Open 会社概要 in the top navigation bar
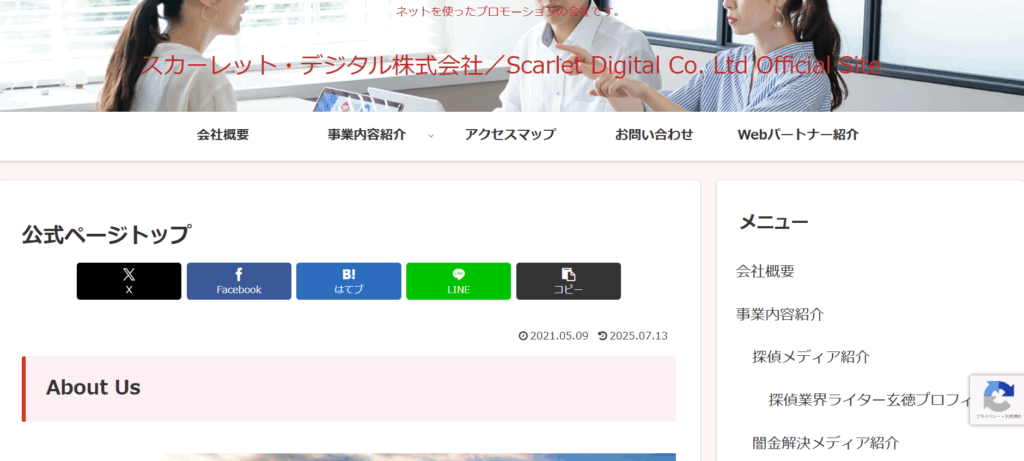 coord(223,135)
